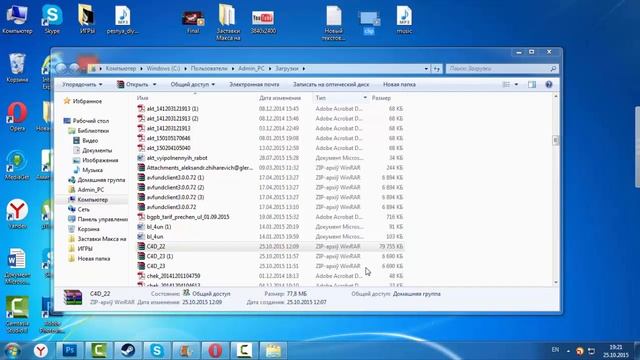
Task: Click the file list vertical scrollbar thumb
Action: (x=555, y=140)
